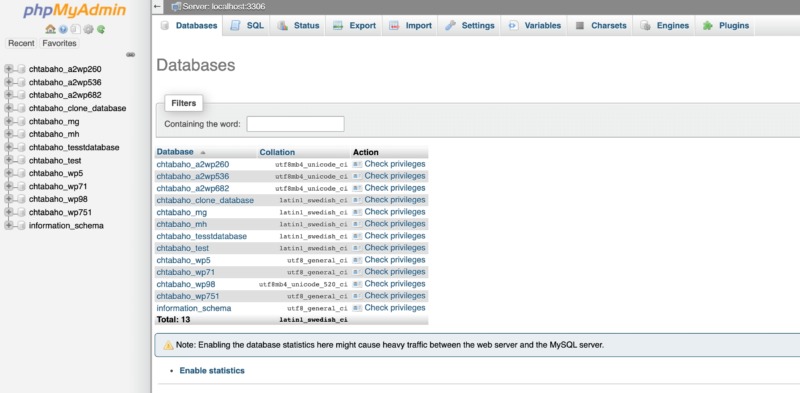Click database icon beside chtabaho_mg in tree

21,121
